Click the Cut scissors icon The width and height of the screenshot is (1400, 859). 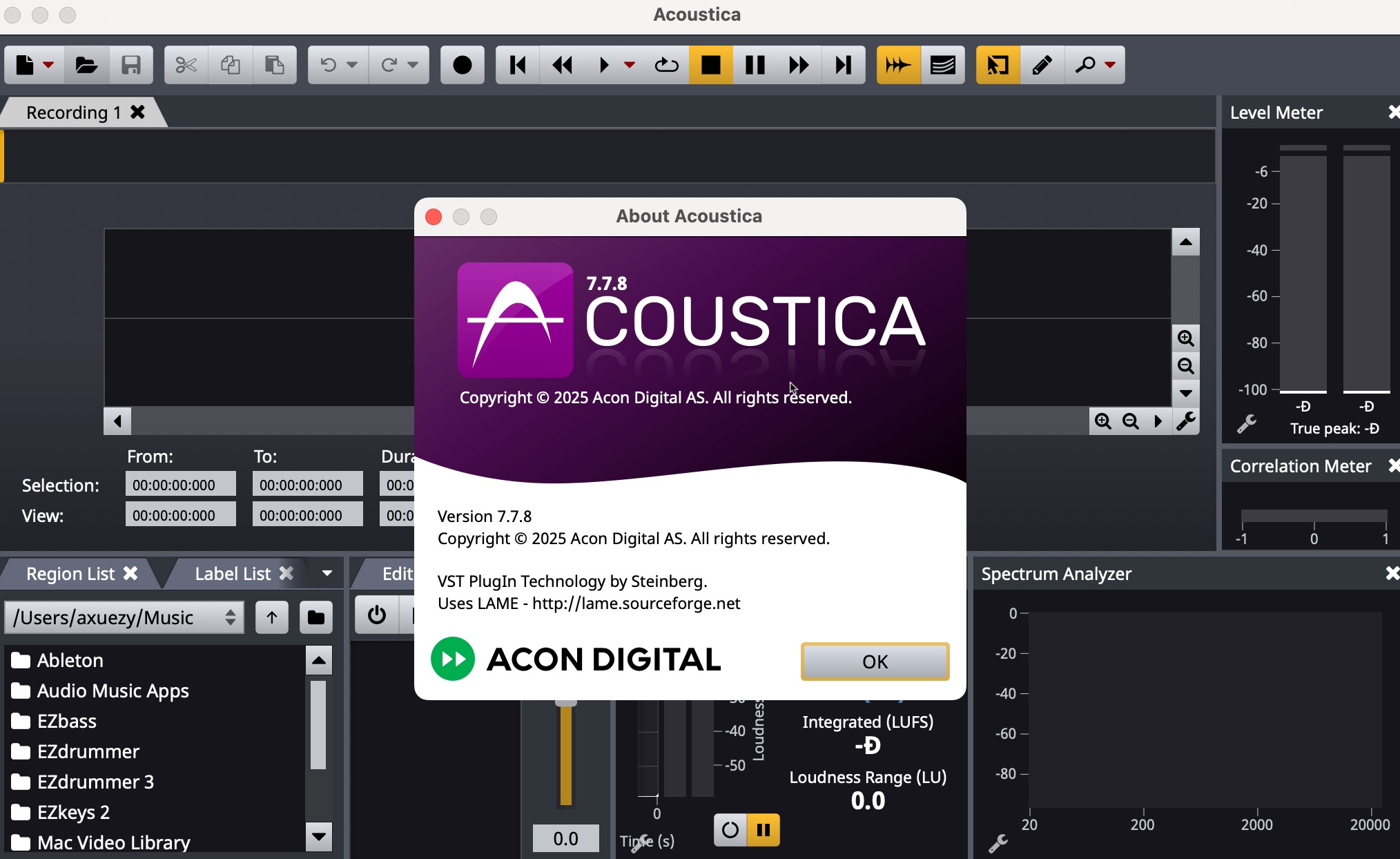[186, 65]
